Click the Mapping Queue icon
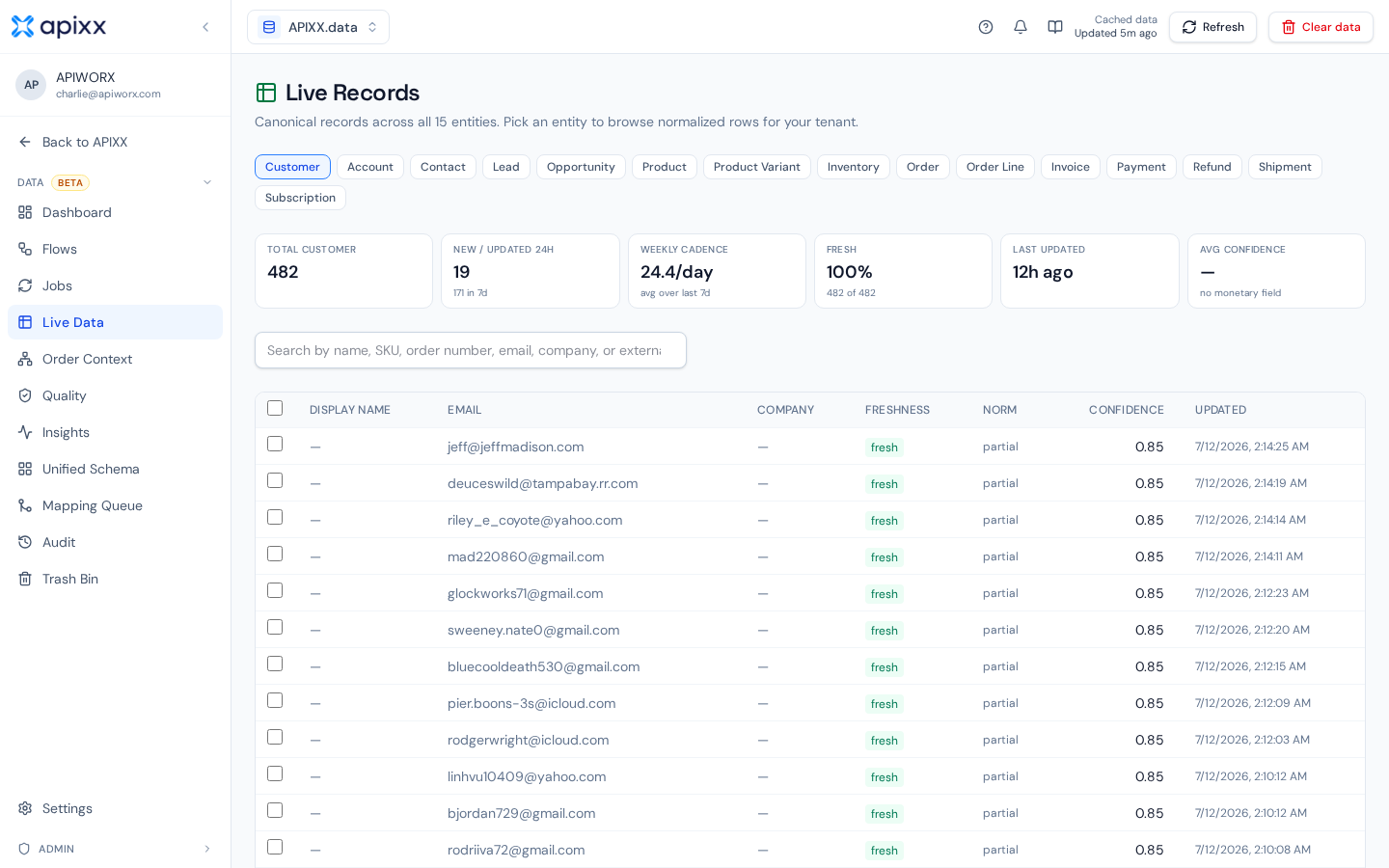Viewport: 1389px width, 868px height. point(25,505)
